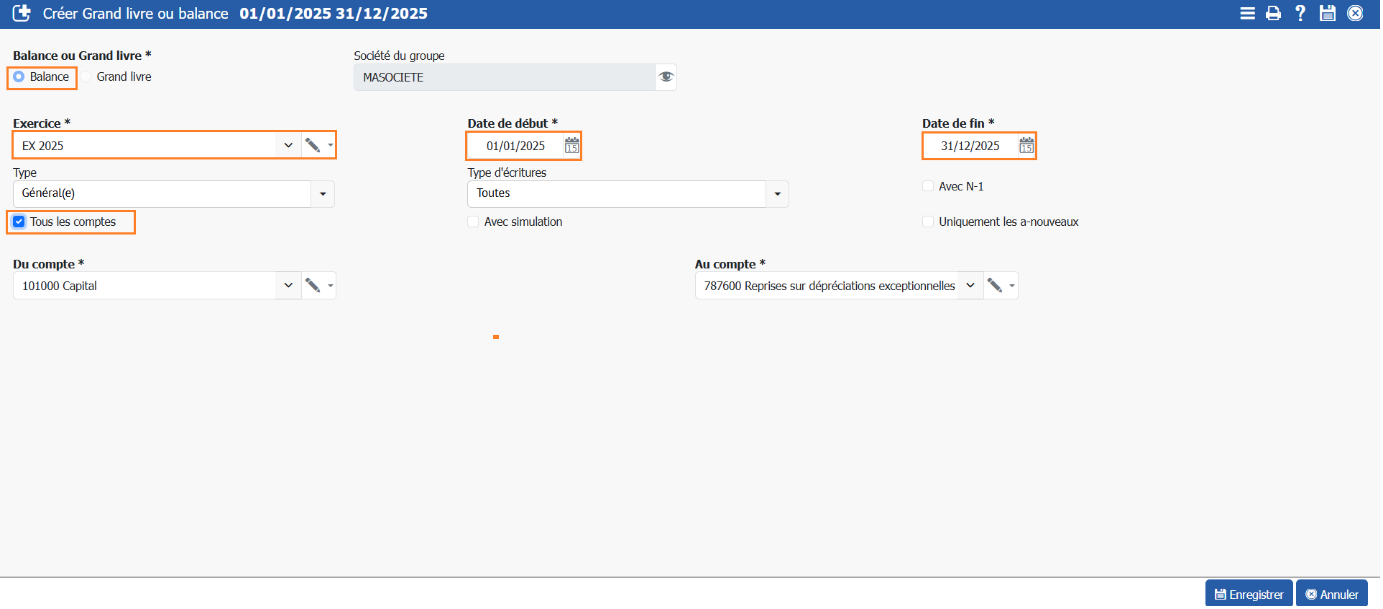Click pencil edit icon beside Du compte
Image resolution: width=1383 pixels, height=609 pixels.
(x=313, y=286)
